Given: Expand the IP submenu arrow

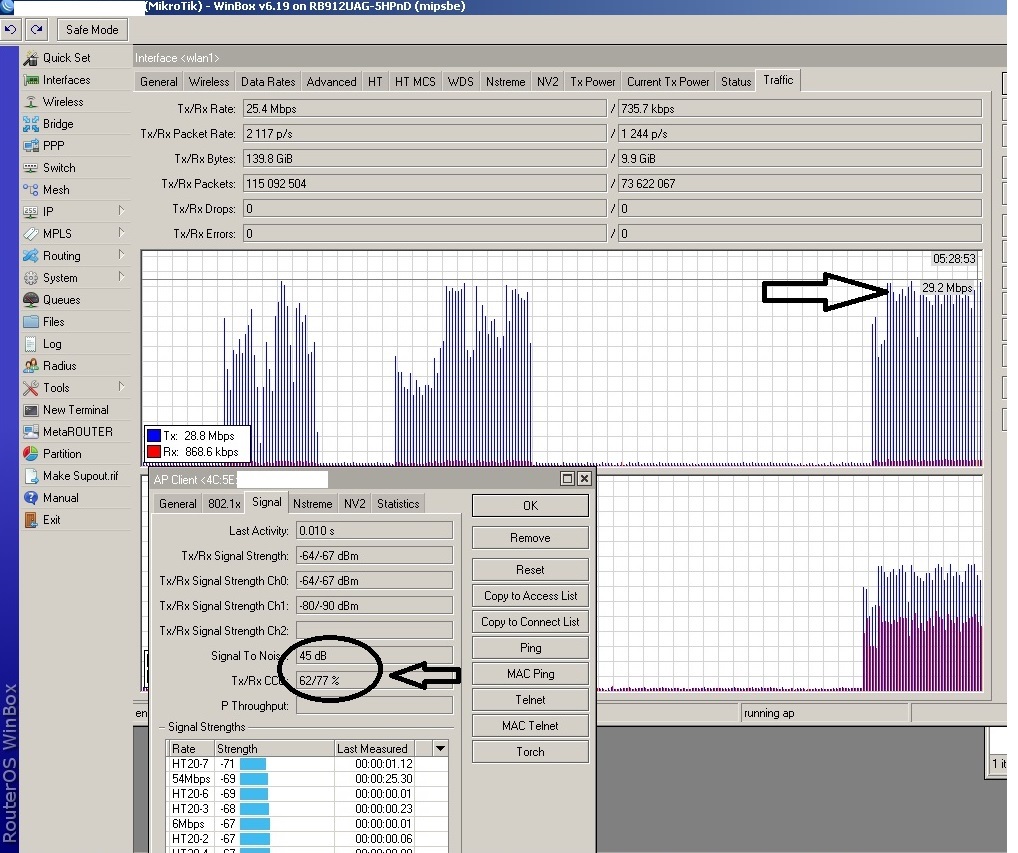Looking at the screenshot, I should click(121, 210).
